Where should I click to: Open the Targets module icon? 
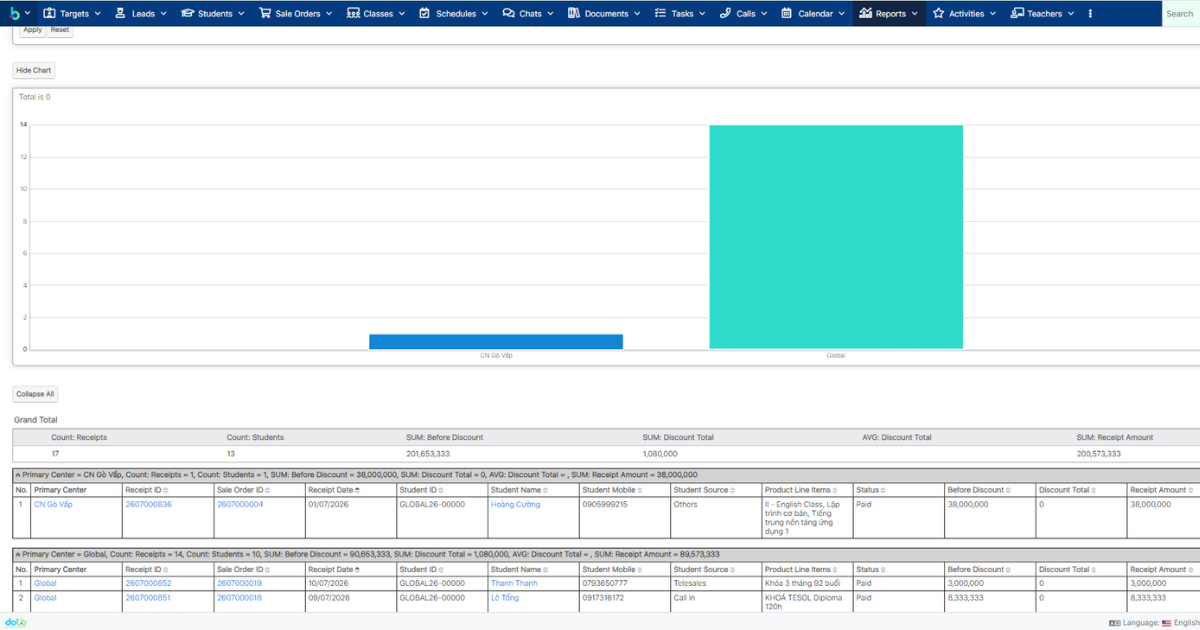click(49, 13)
